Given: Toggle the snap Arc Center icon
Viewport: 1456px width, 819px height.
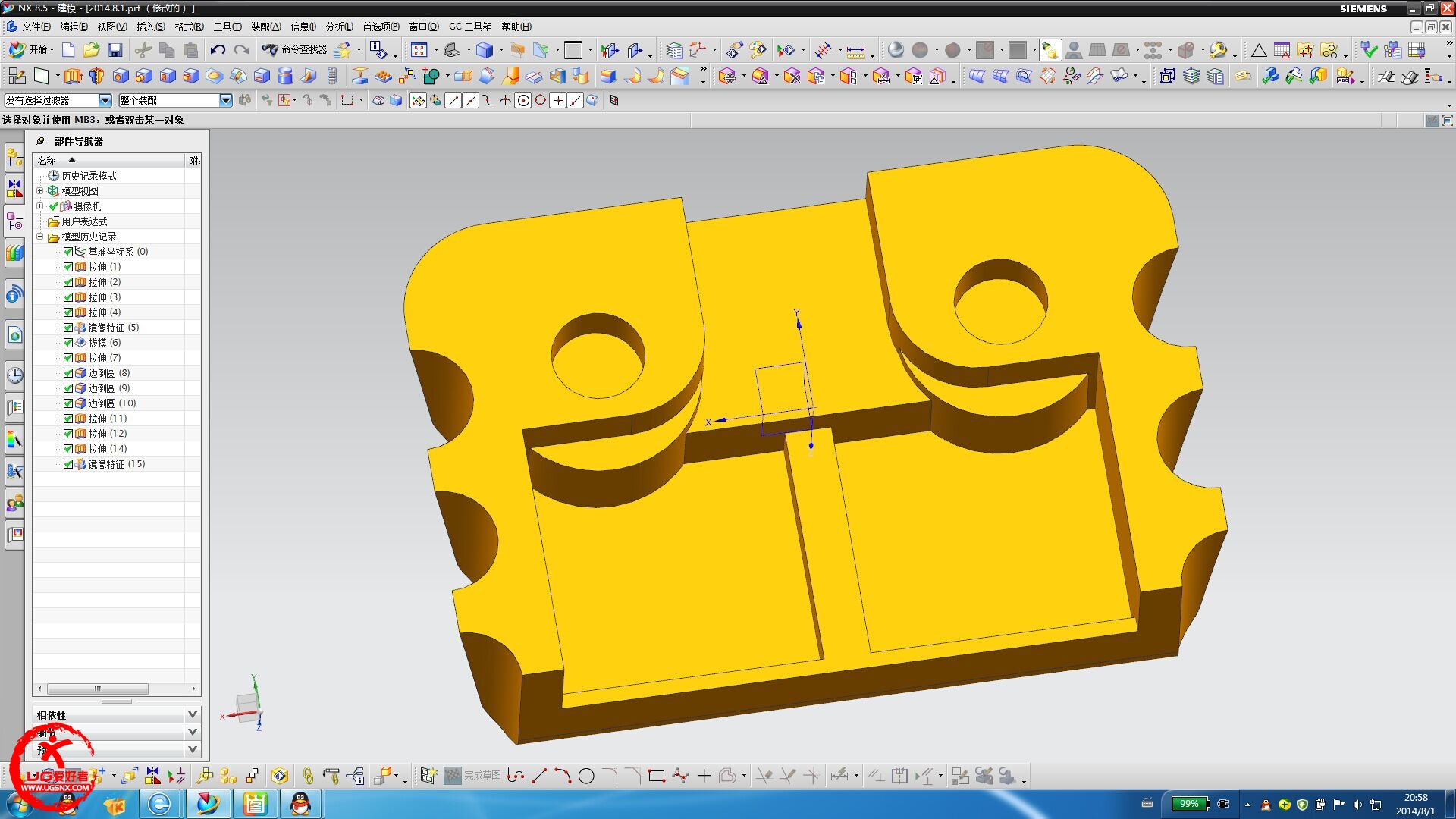Looking at the screenshot, I should point(523,100).
